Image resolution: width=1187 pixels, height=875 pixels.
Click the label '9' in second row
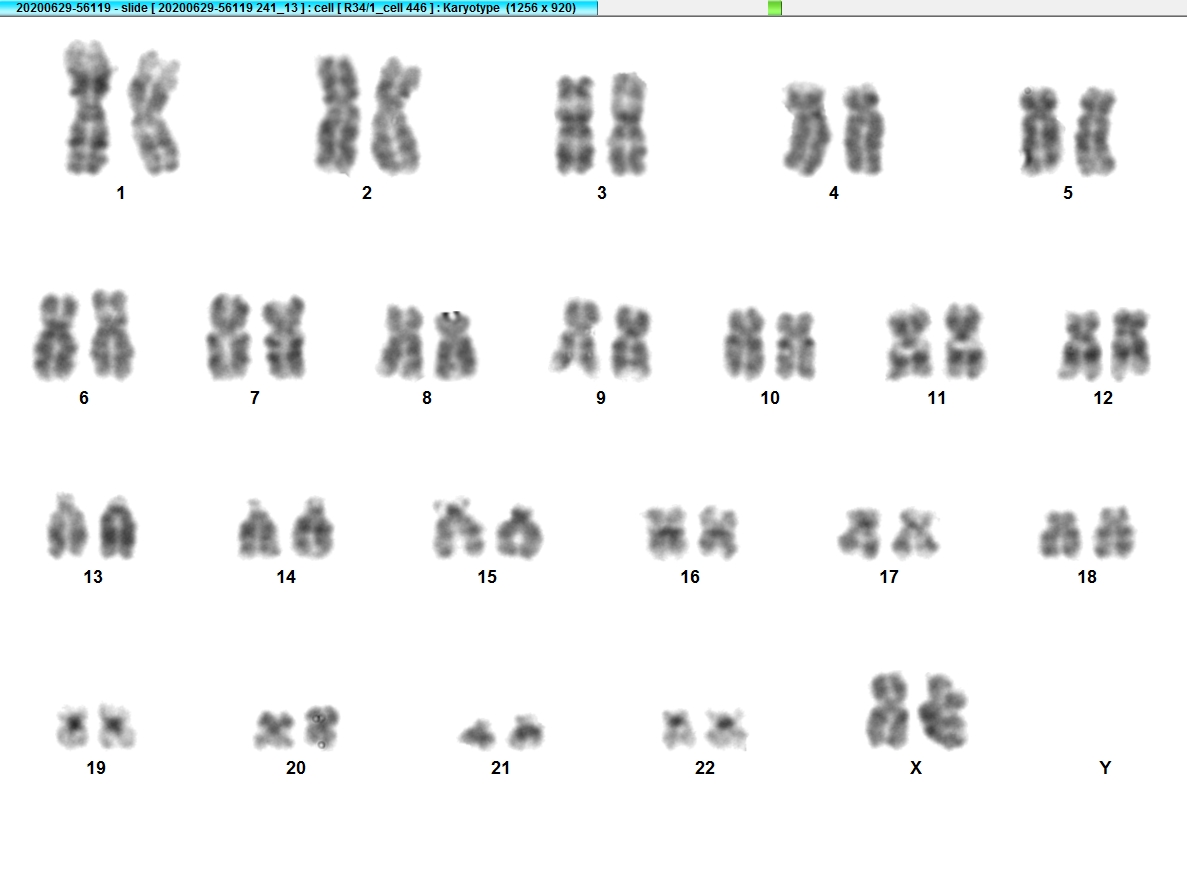pos(601,398)
